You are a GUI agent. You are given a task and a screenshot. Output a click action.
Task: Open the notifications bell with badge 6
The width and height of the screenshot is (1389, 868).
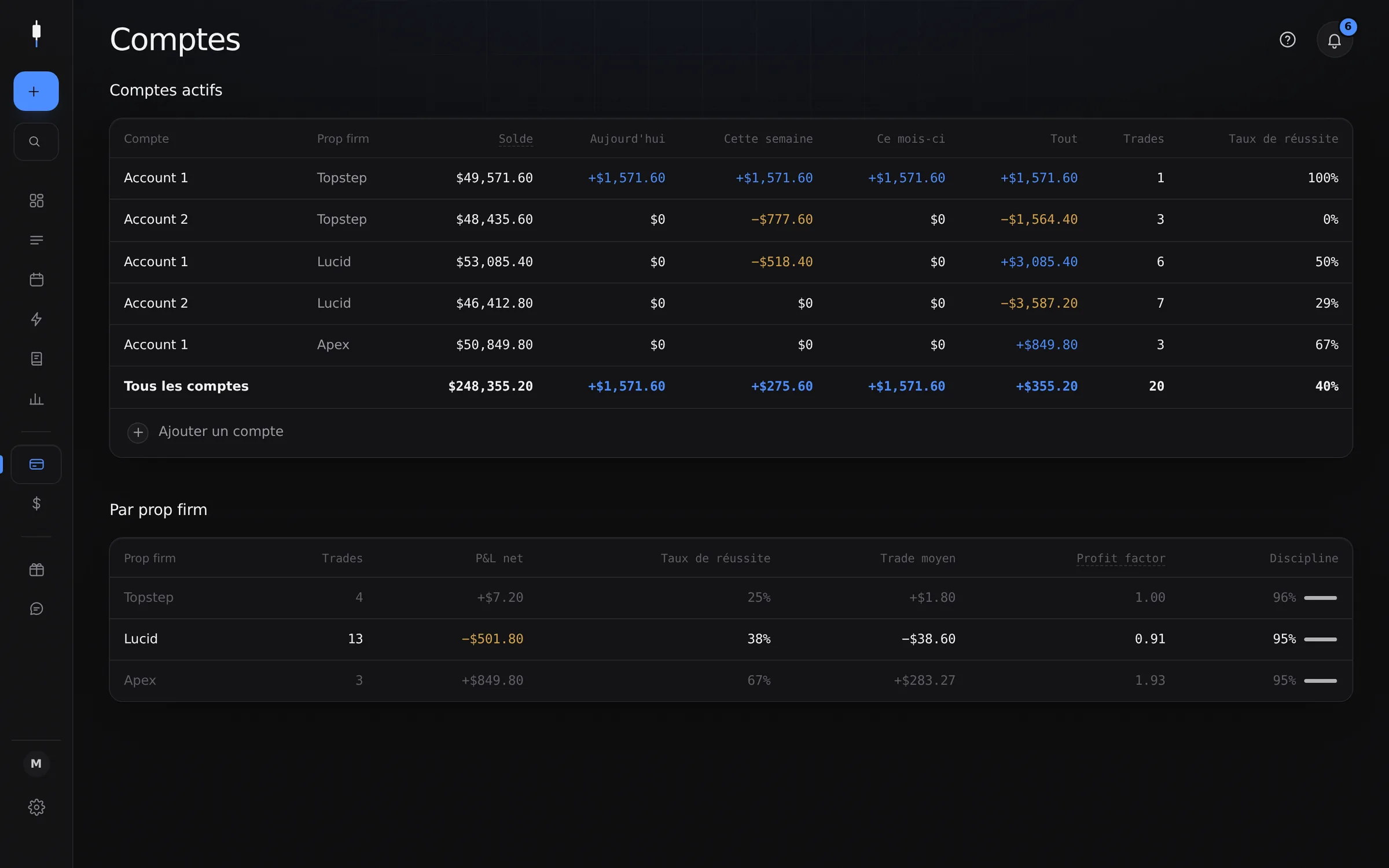[x=1335, y=40]
